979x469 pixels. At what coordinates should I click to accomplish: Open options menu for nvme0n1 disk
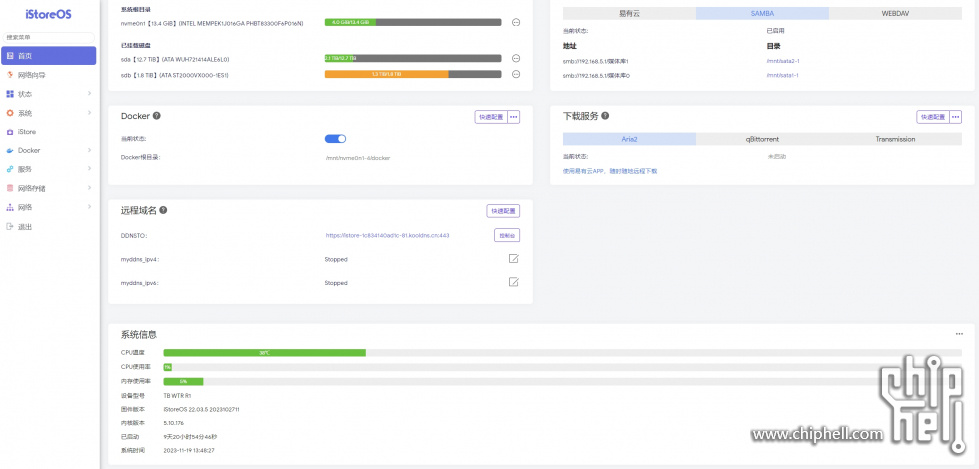coord(516,22)
